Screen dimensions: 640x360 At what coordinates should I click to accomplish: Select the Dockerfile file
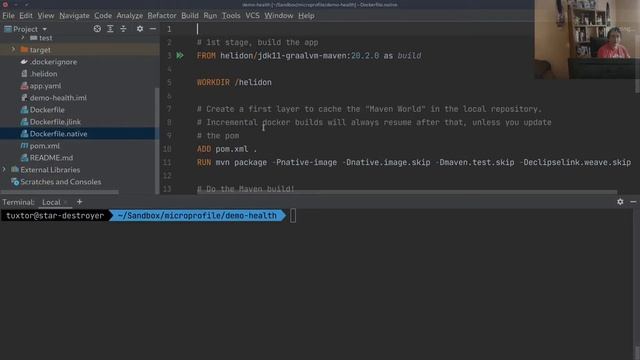[x=47, y=110]
